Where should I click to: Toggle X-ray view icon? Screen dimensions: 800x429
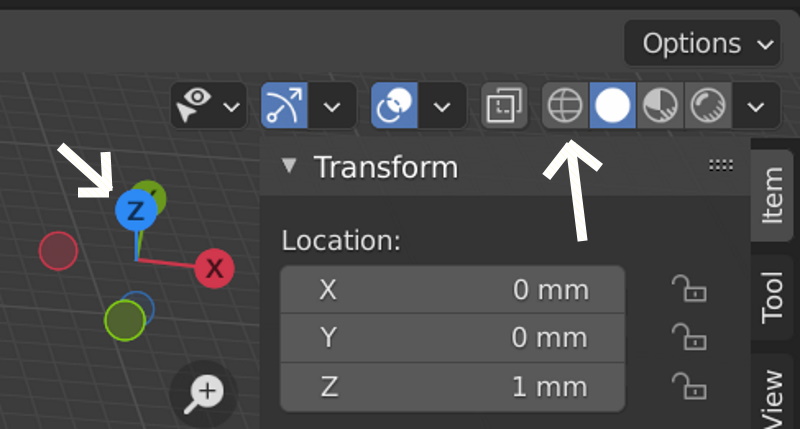[x=503, y=105]
